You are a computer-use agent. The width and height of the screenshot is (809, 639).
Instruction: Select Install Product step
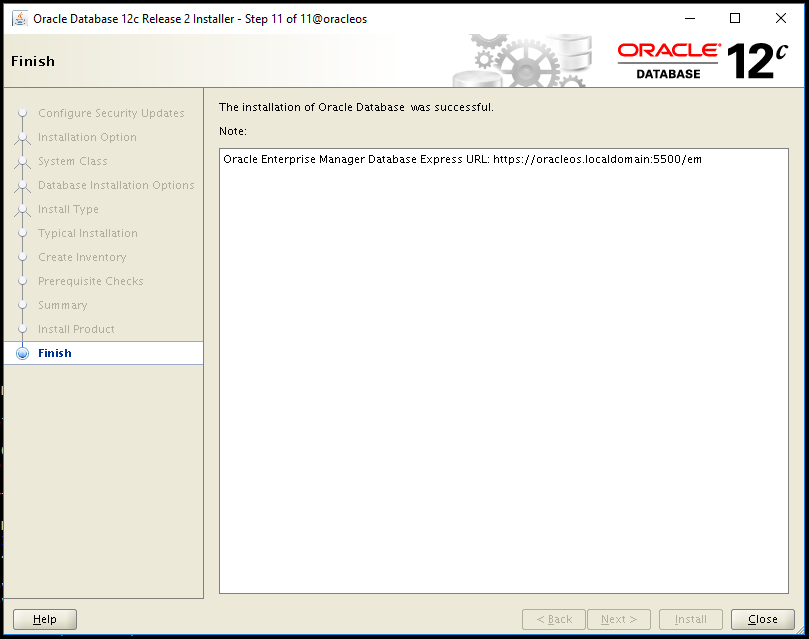coord(76,329)
